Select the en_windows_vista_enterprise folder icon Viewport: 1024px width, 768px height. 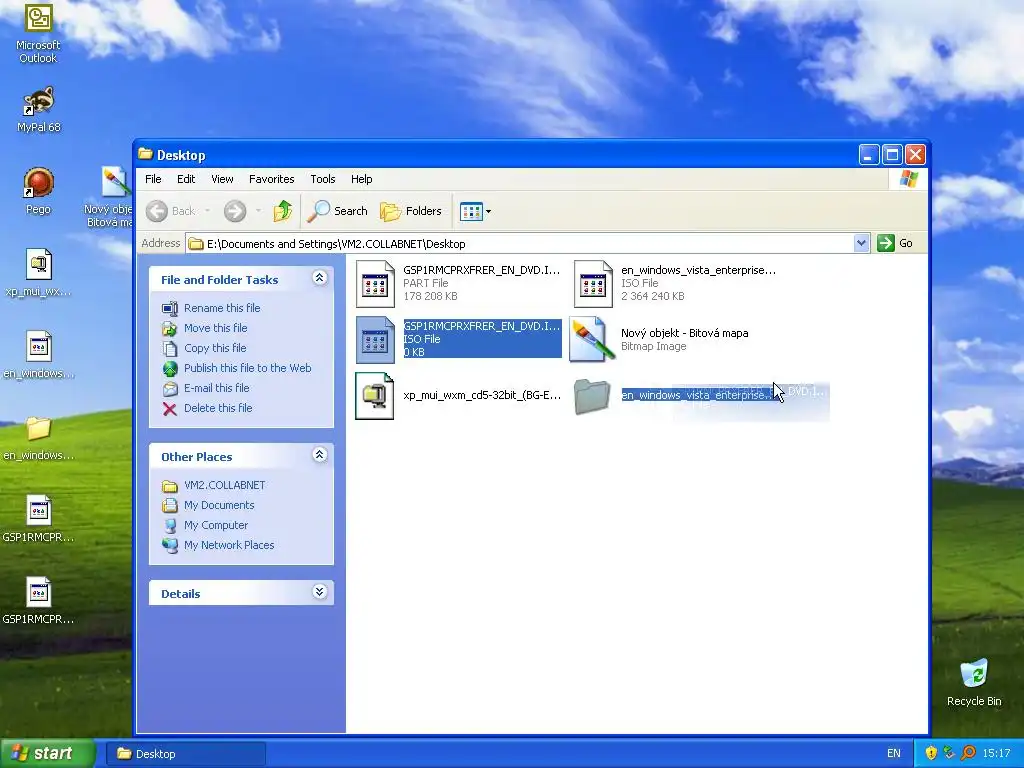[592, 396]
